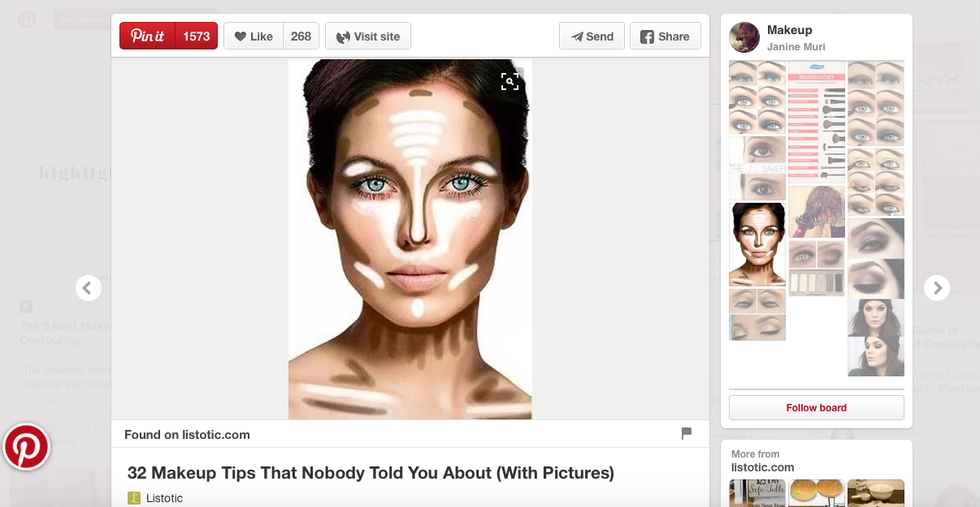This screenshot has width=980, height=507.
Task: Go to the previous pin arrow
Action: pyautogui.click(x=89, y=288)
